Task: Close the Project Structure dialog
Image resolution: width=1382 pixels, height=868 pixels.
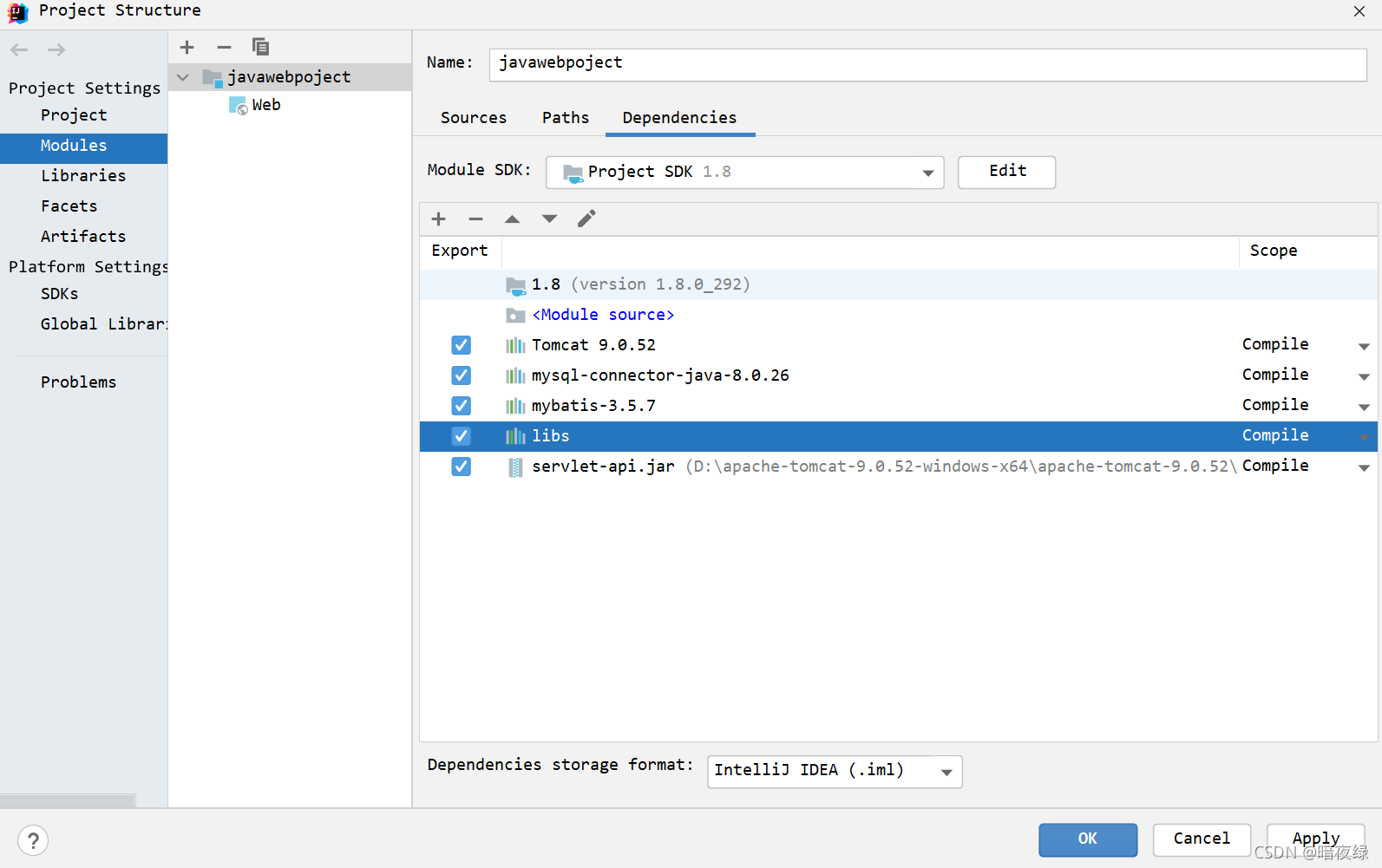Action: pyautogui.click(x=1359, y=10)
